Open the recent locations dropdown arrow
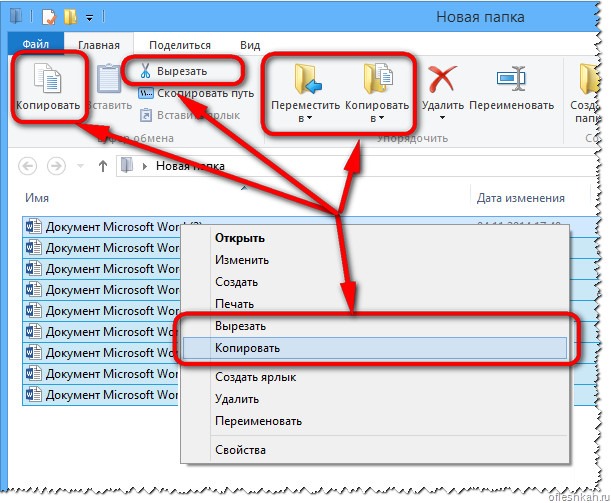The width and height of the screenshot is (611, 503). tap(81, 166)
